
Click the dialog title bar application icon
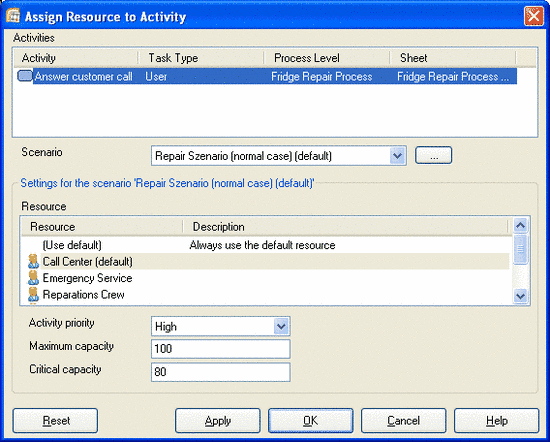(13, 16)
